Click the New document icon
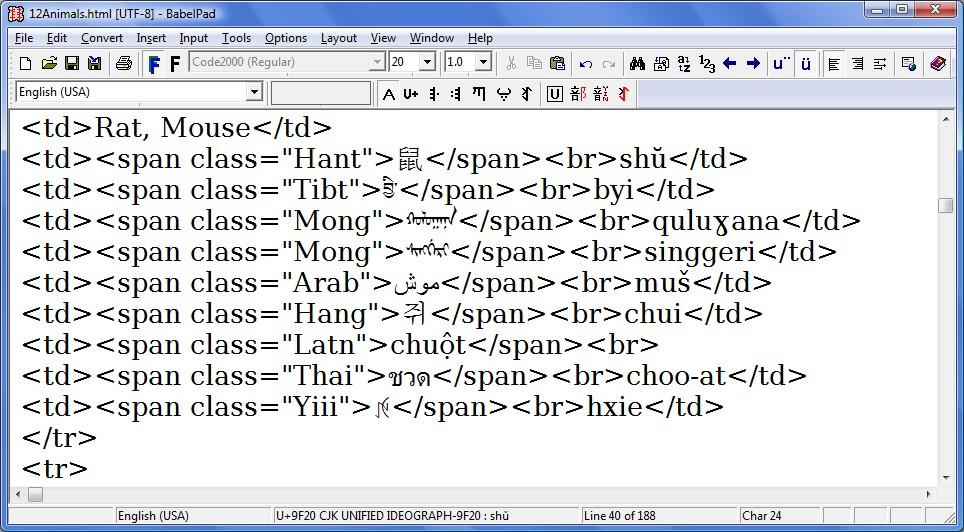The height and width of the screenshot is (532, 964). pyautogui.click(x=25, y=63)
